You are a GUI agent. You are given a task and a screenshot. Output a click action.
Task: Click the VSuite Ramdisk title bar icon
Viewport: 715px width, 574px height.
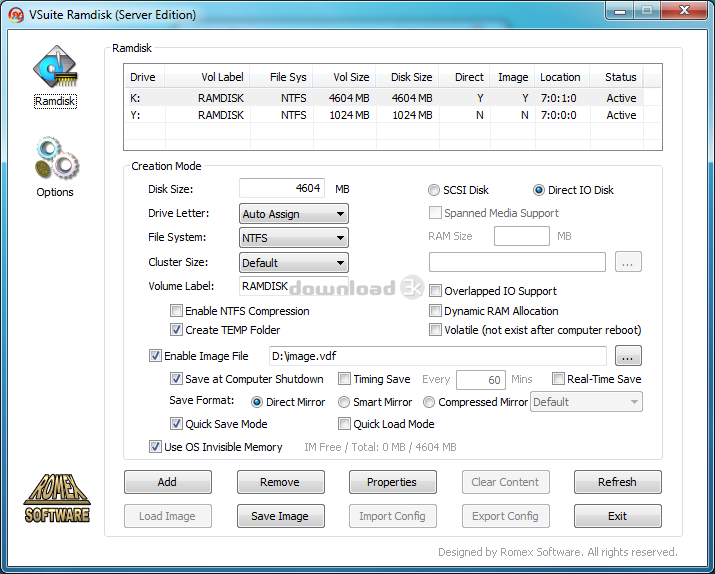tap(15, 15)
